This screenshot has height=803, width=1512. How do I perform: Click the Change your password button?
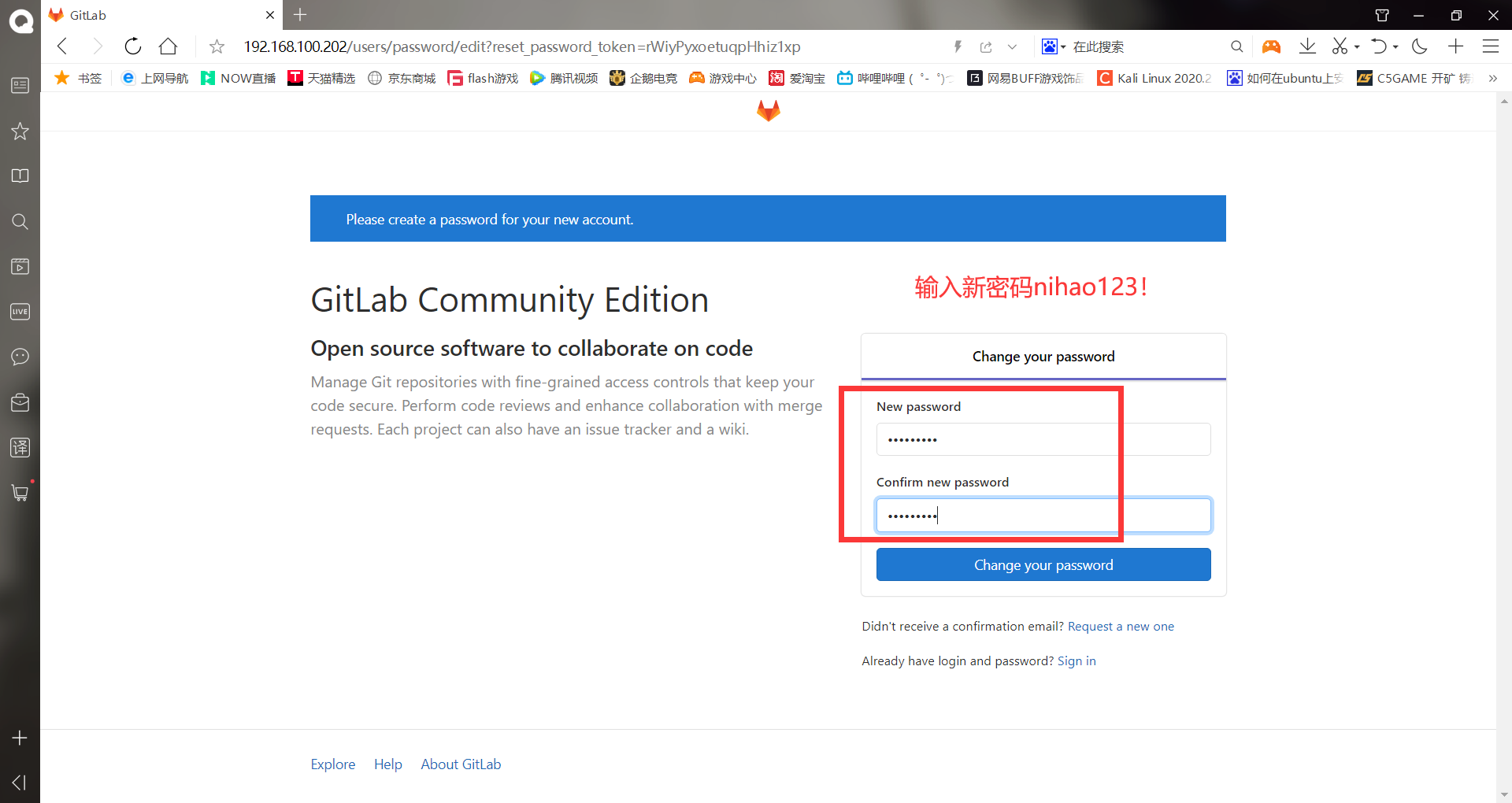pyautogui.click(x=1043, y=564)
